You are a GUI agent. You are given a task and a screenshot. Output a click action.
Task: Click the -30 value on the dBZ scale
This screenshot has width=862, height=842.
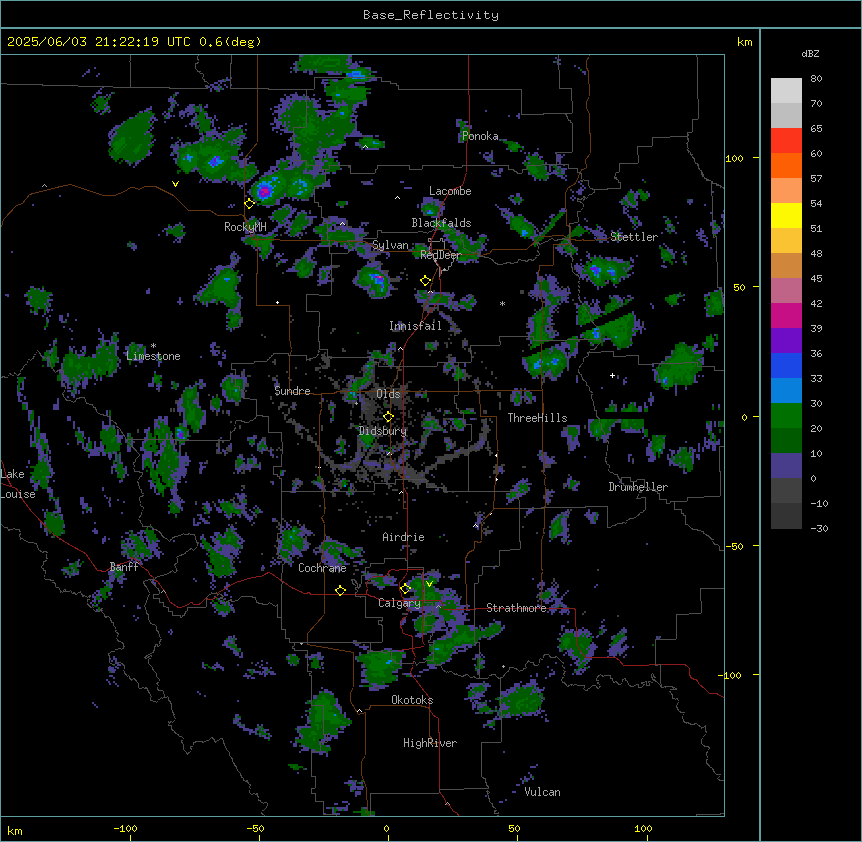point(819,528)
